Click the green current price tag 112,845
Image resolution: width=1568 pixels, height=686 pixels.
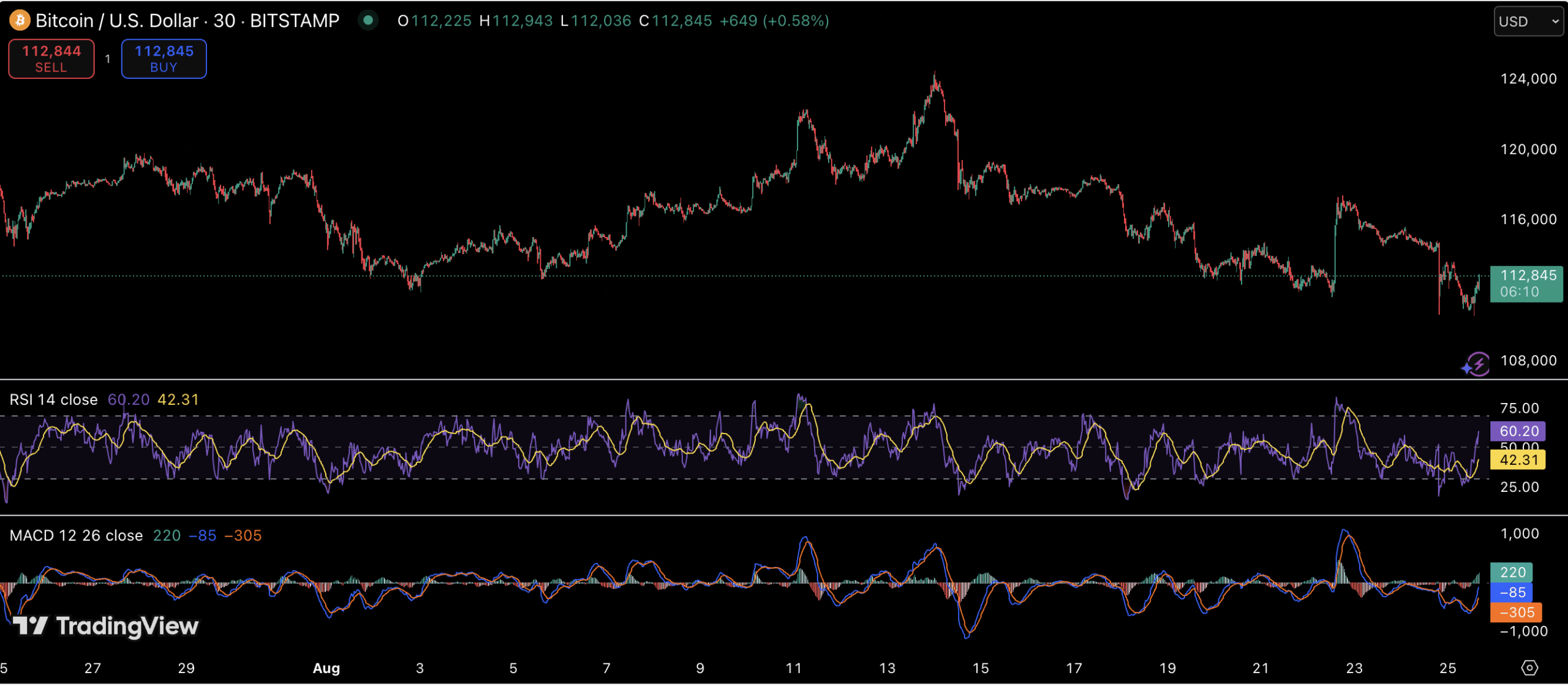click(1528, 284)
